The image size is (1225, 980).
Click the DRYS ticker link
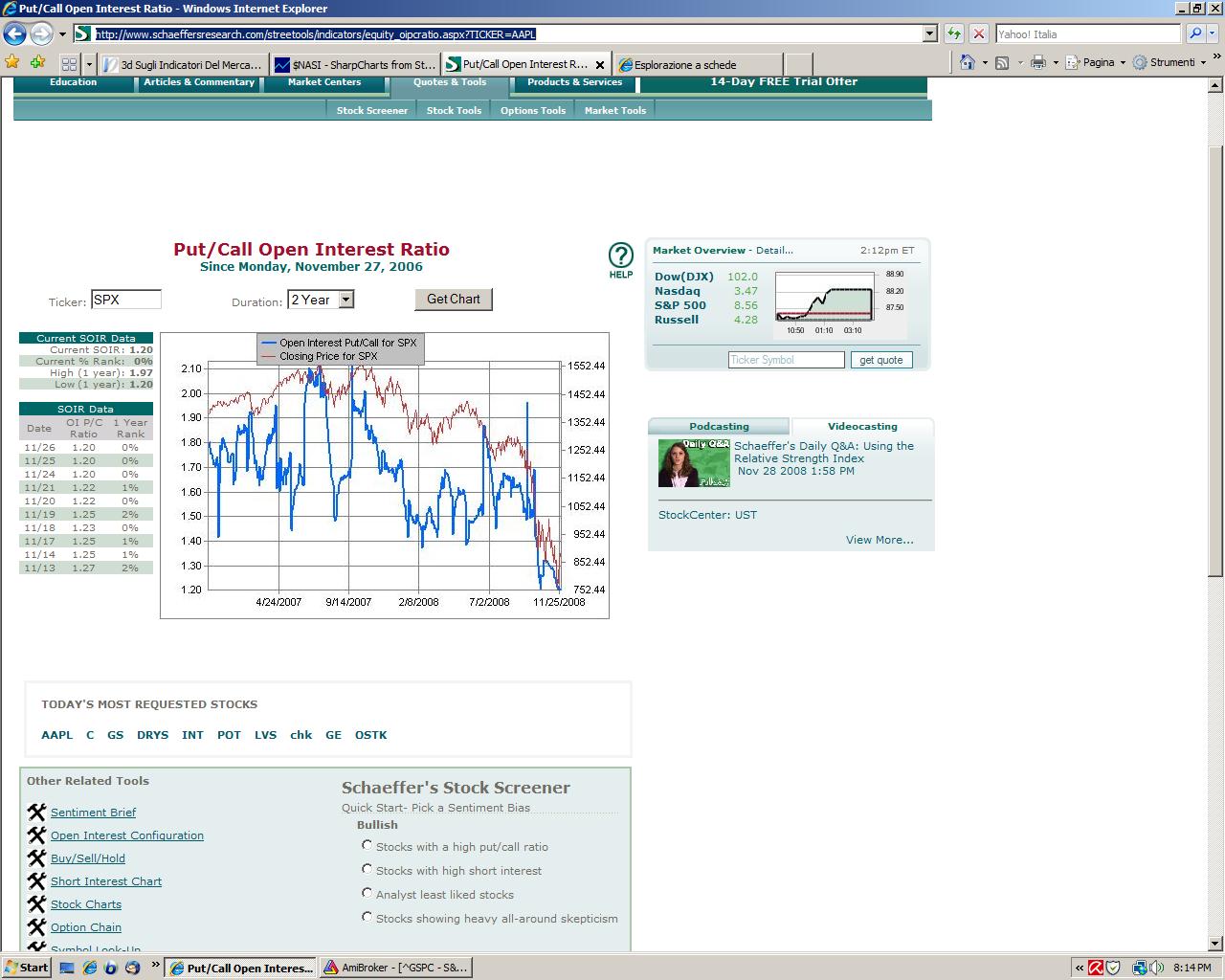coord(152,735)
